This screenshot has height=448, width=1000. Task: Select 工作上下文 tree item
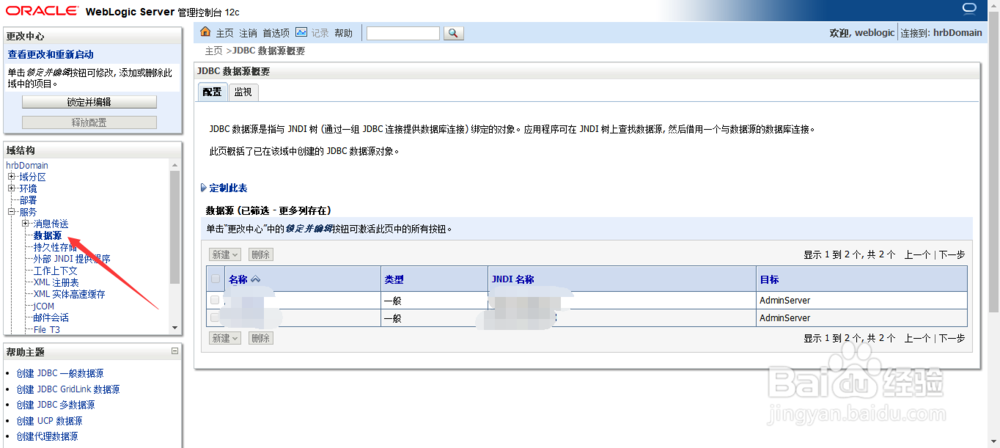(x=55, y=271)
